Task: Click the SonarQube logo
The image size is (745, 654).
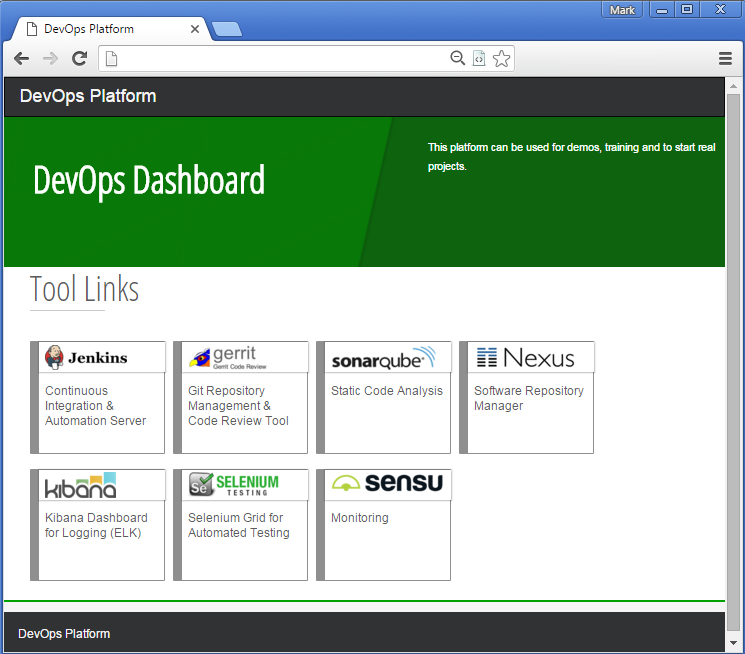Action: (383, 358)
